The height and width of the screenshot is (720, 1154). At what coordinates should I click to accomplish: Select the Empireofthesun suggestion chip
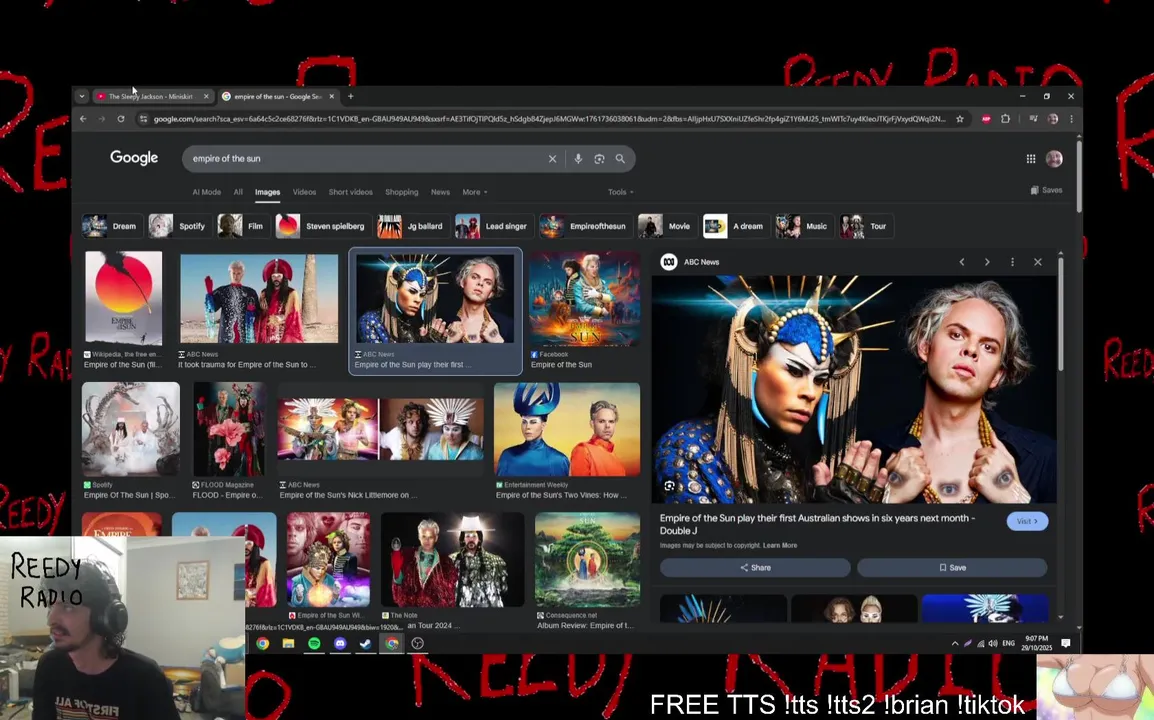point(584,226)
